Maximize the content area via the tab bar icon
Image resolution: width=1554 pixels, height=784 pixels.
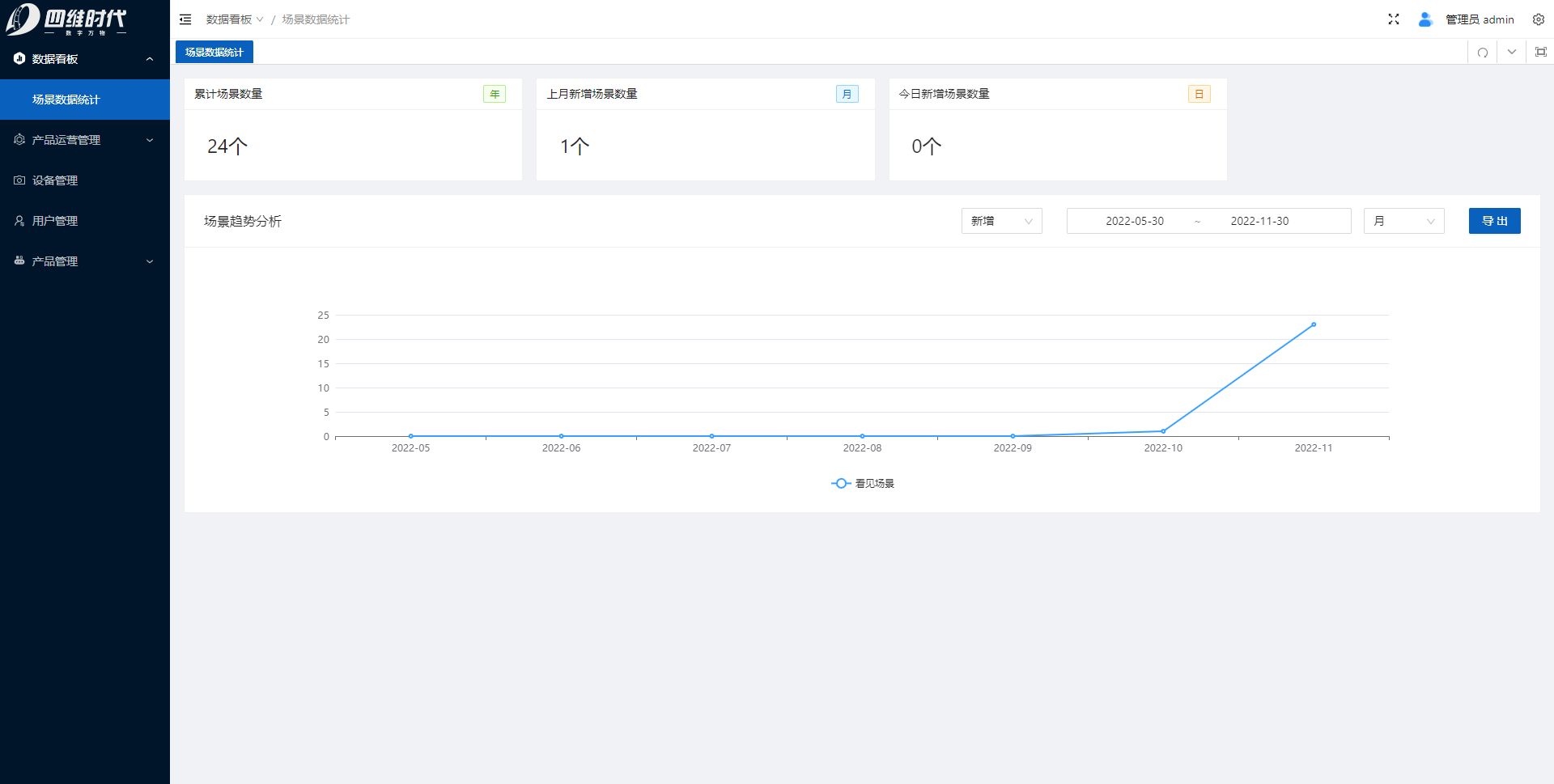[x=1540, y=53]
